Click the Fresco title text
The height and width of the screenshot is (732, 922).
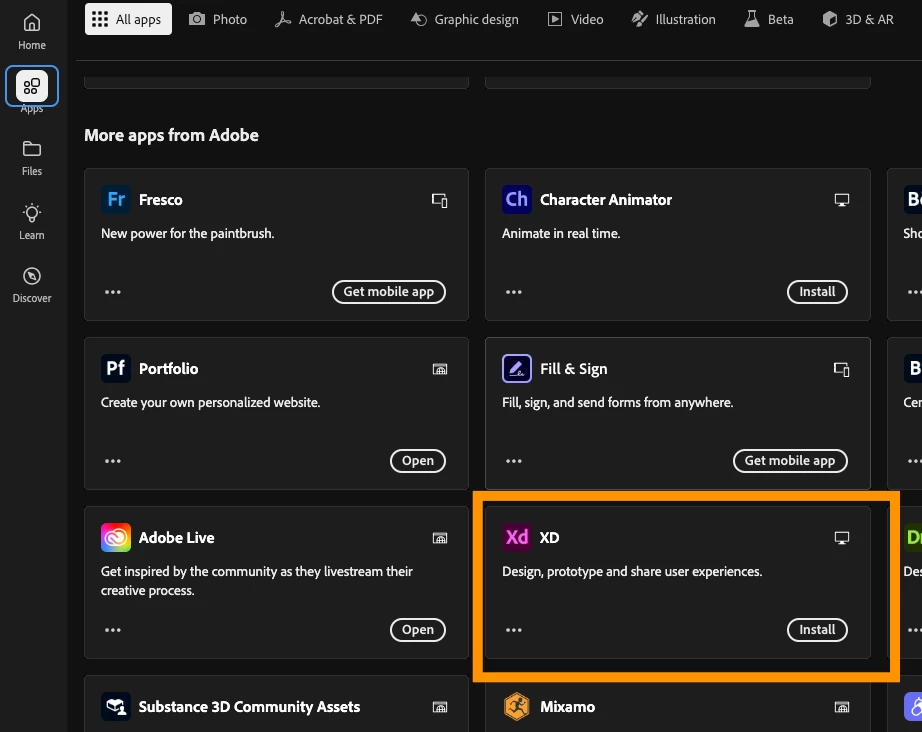(x=161, y=200)
